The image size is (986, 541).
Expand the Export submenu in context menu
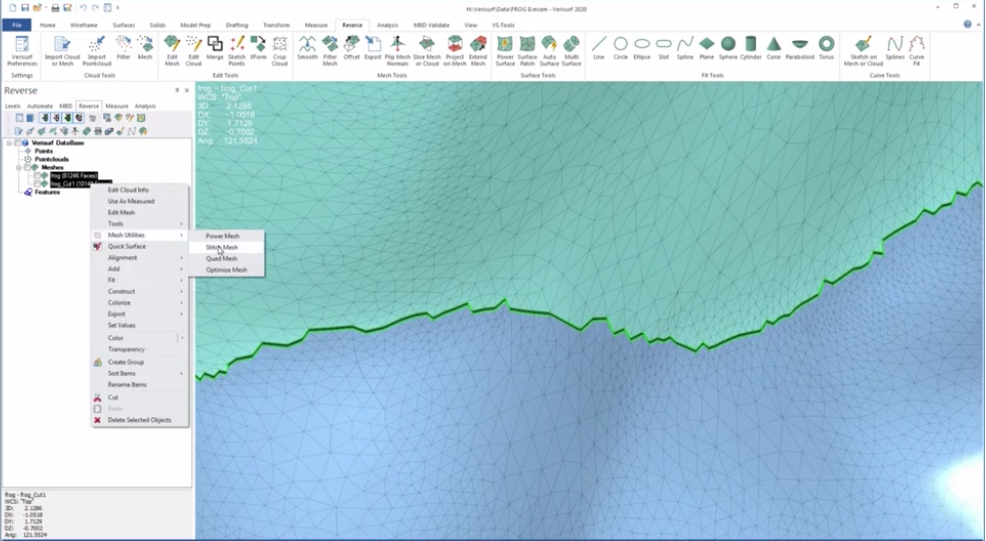140,315
